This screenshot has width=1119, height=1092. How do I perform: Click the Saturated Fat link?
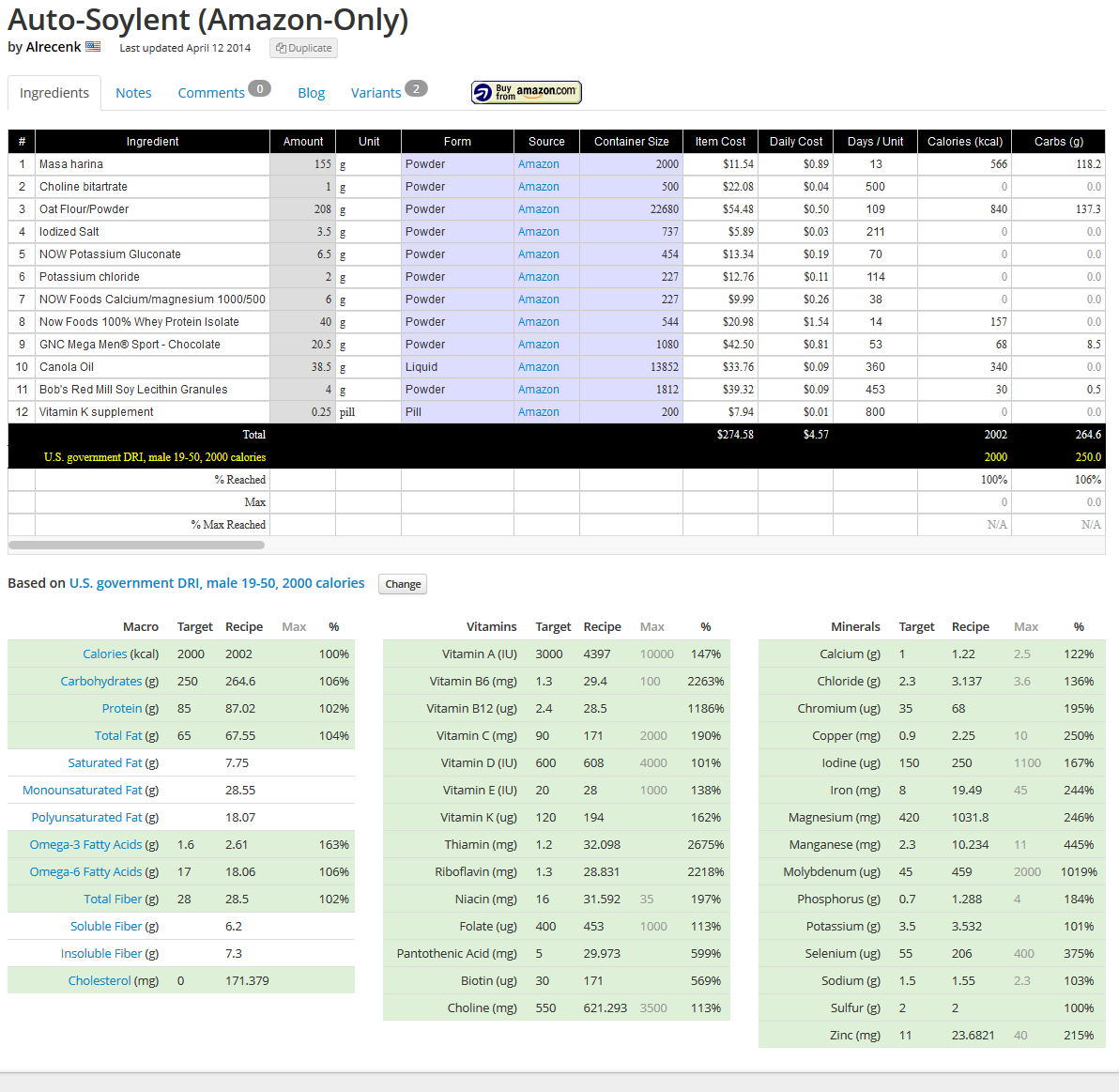[x=105, y=762]
